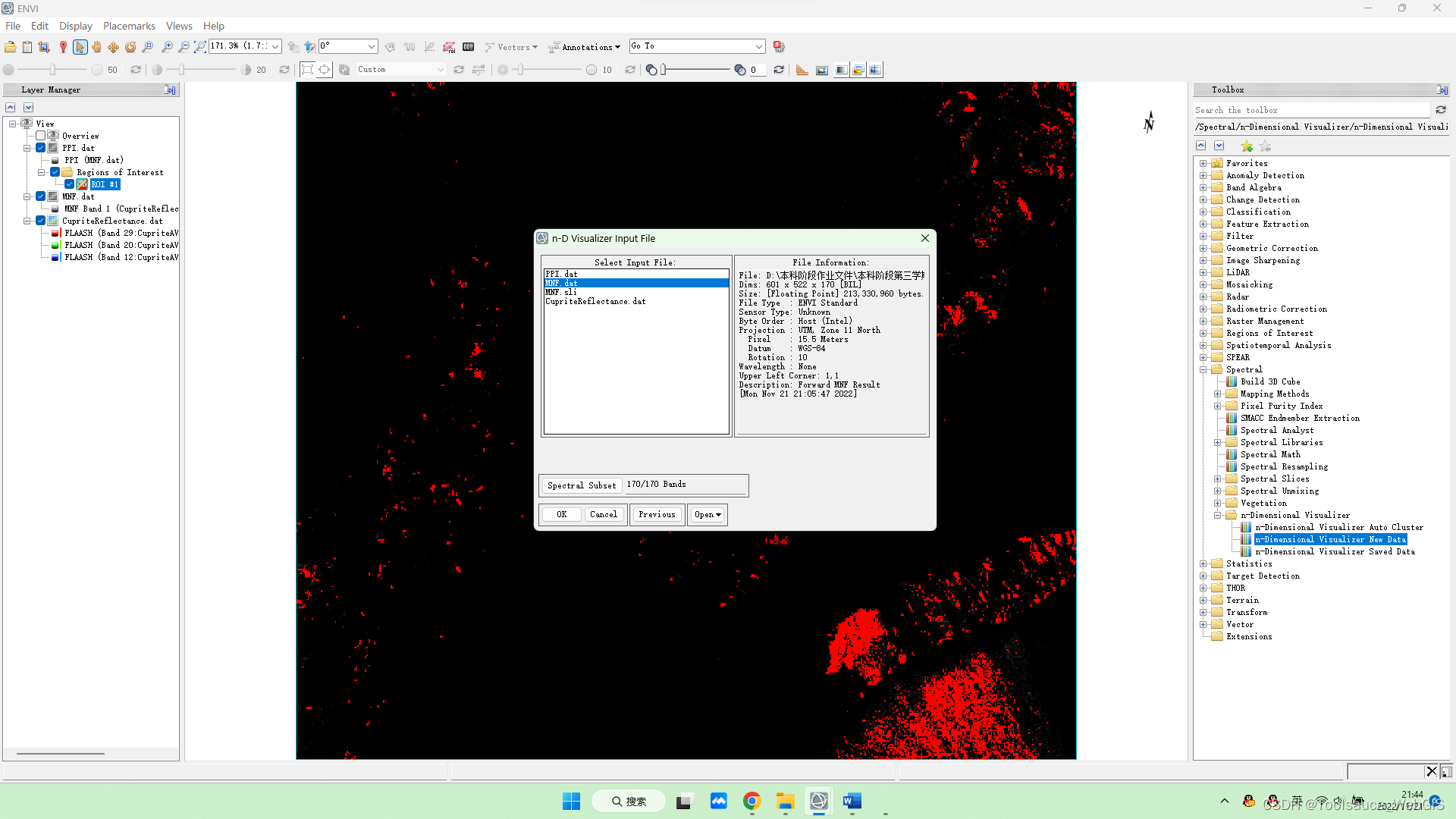
Task: Adjust the transparency slider
Action: (664, 70)
